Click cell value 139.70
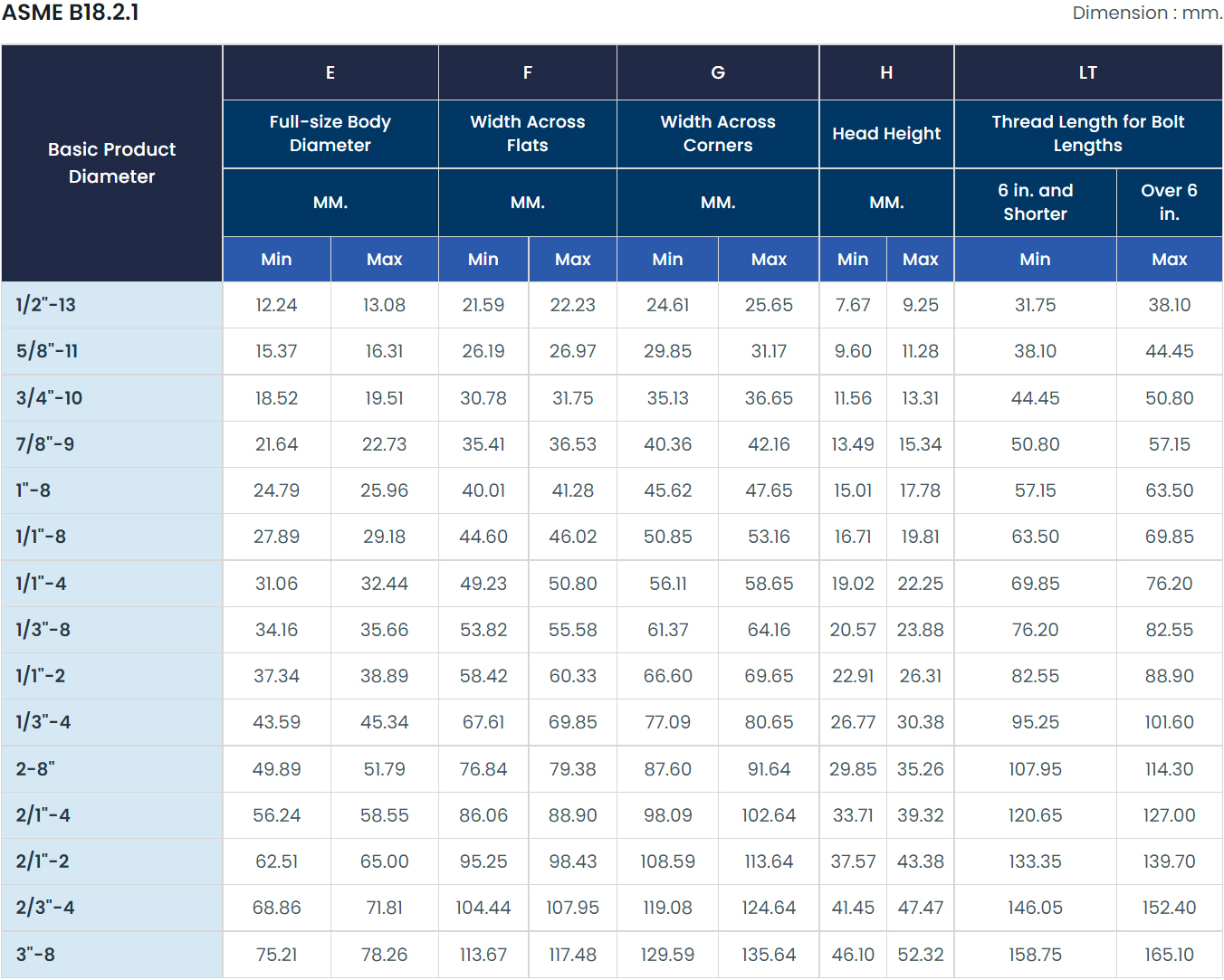The image size is (1224, 980). tap(1169, 861)
